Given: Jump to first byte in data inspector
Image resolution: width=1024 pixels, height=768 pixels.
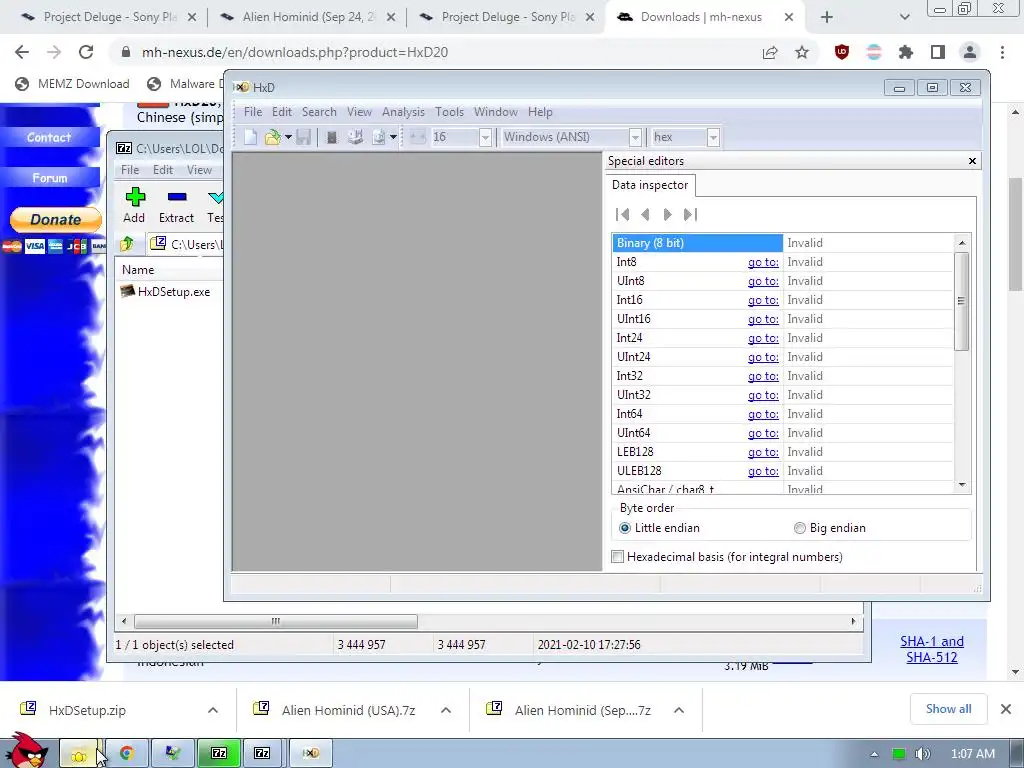Looking at the screenshot, I should pos(623,214).
